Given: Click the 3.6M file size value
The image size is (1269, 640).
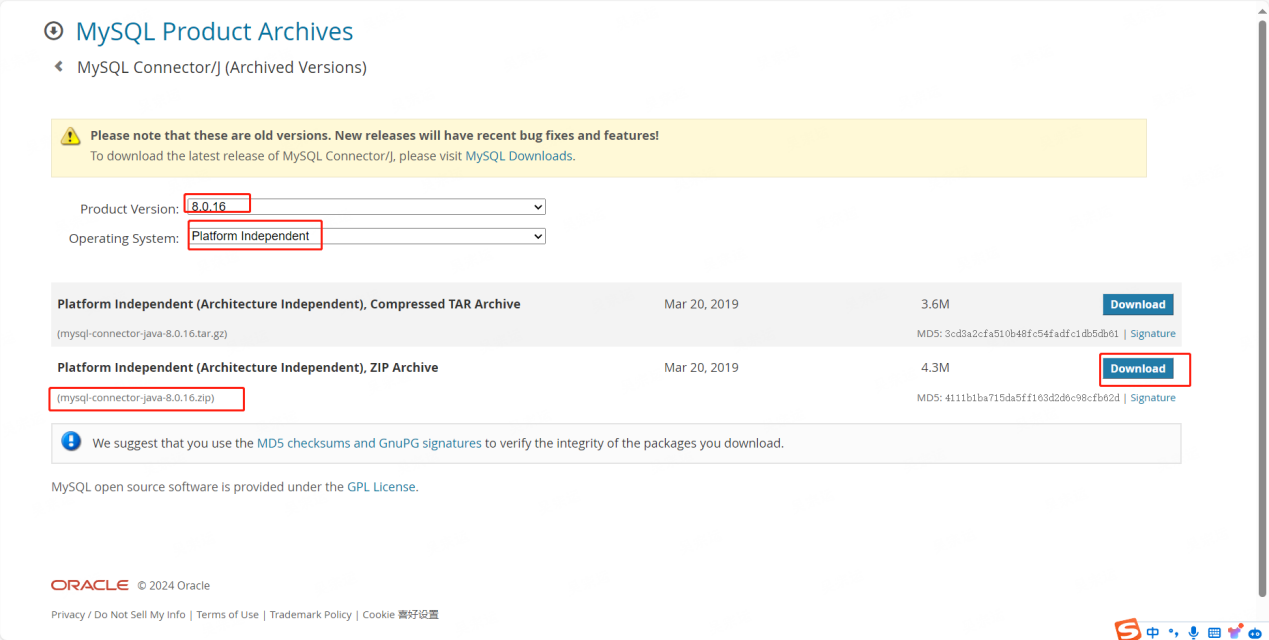Looking at the screenshot, I should point(936,304).
